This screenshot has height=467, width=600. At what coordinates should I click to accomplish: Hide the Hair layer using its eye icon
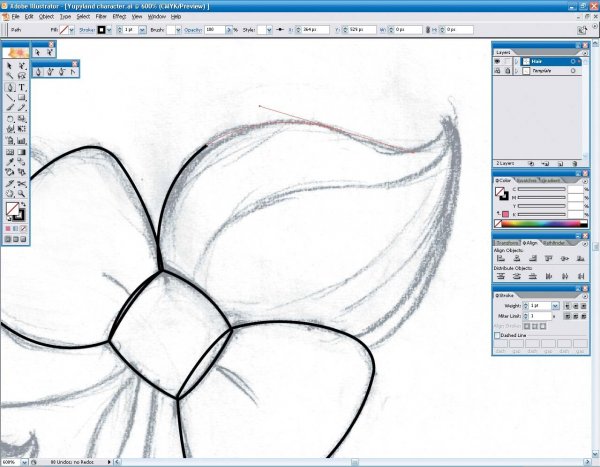[x=498, y=61]
